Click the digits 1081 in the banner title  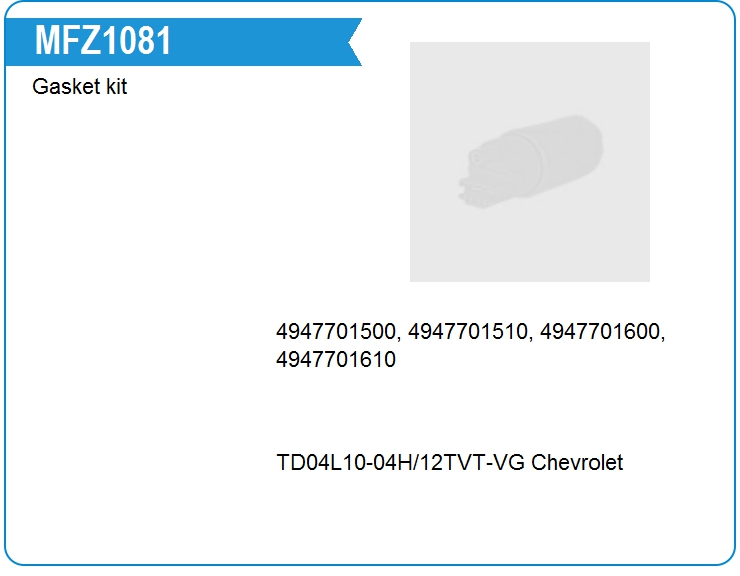(x=137, y=41)
